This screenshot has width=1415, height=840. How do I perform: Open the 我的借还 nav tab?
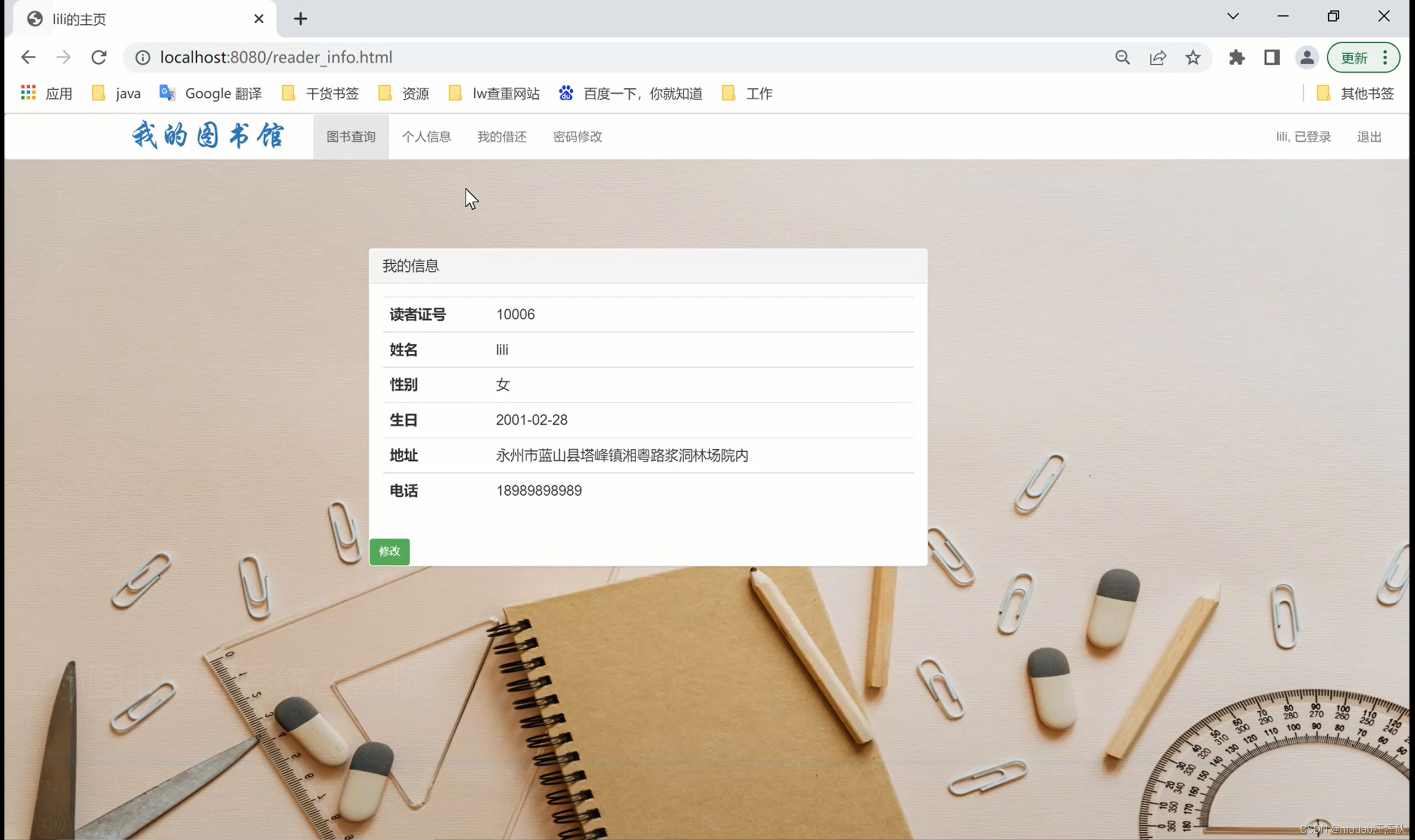(501, 136)
